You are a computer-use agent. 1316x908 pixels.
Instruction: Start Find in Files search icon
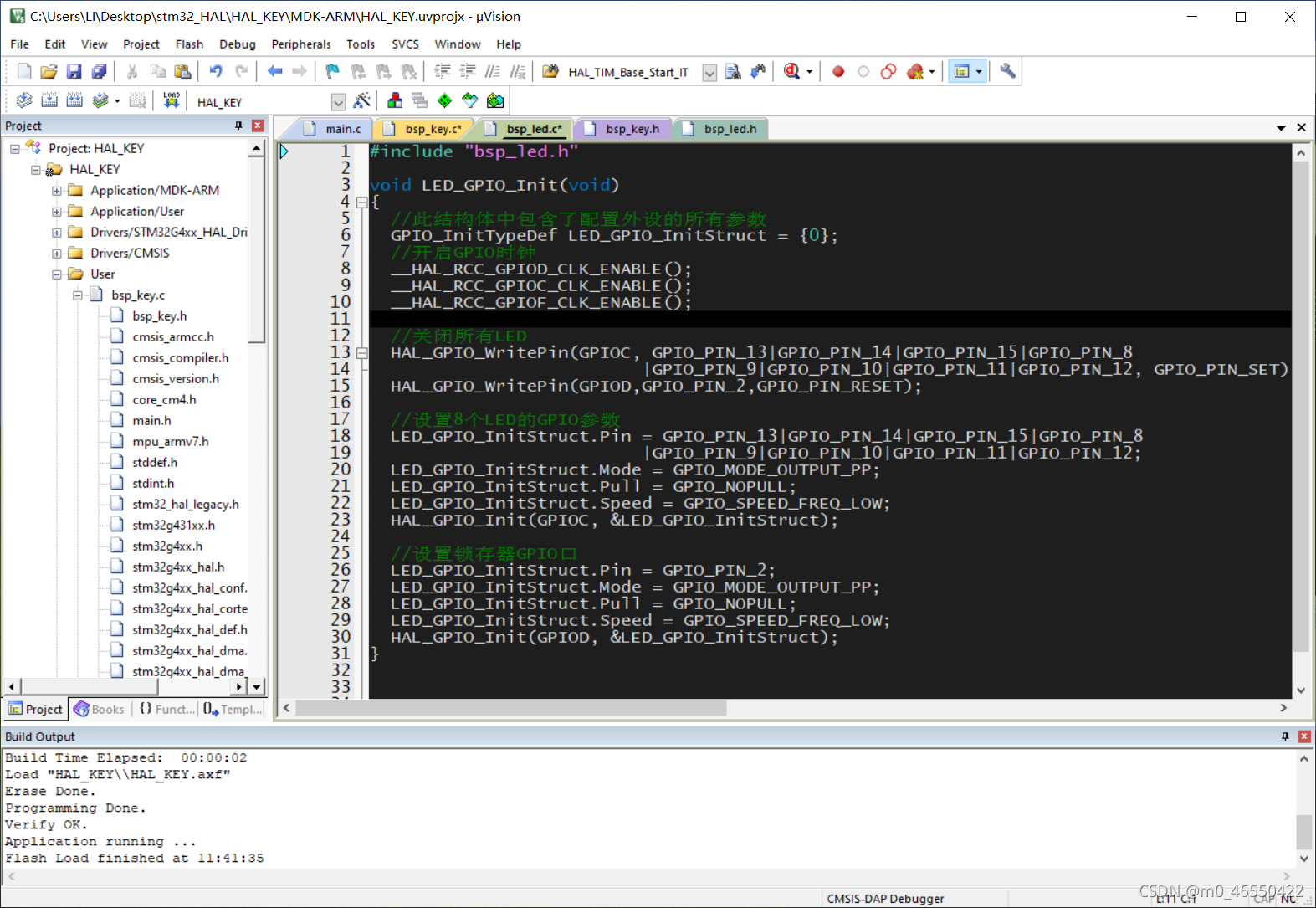point(733,71)
